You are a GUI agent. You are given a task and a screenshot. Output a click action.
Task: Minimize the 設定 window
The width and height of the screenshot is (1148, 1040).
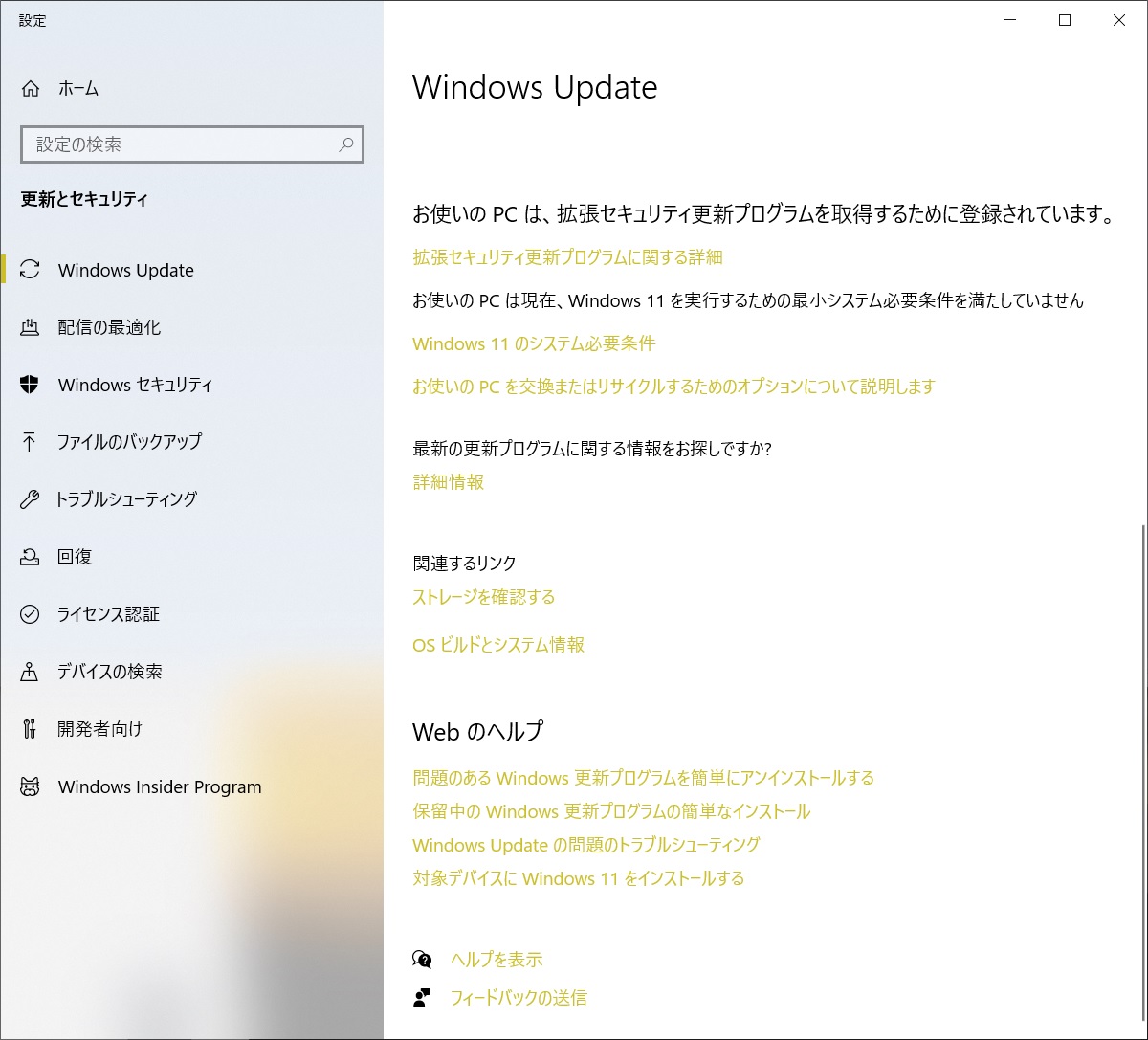[1010, 20]
